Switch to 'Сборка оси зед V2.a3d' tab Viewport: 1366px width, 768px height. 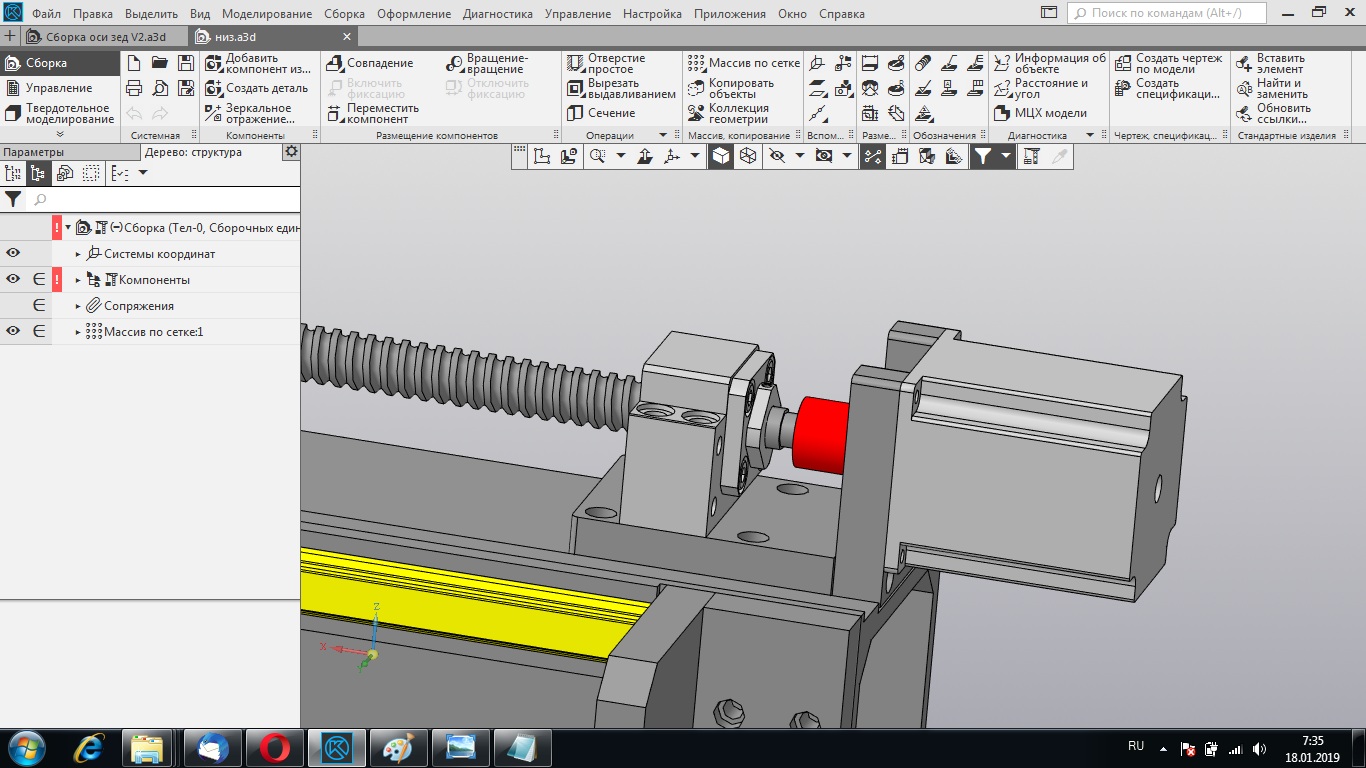(x=106, y=37)
